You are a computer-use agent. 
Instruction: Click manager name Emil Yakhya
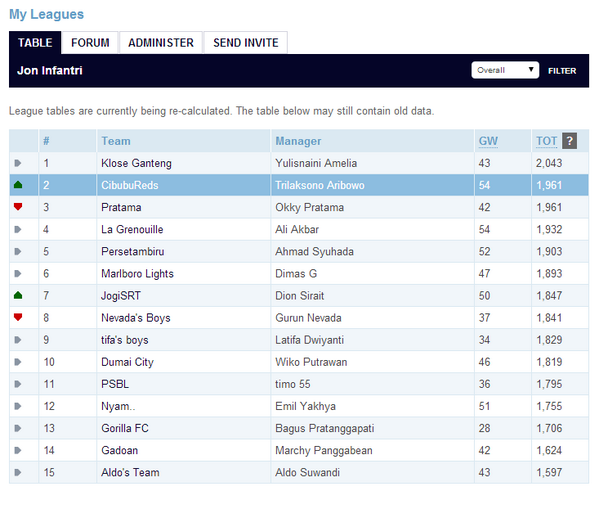(305, 406)
